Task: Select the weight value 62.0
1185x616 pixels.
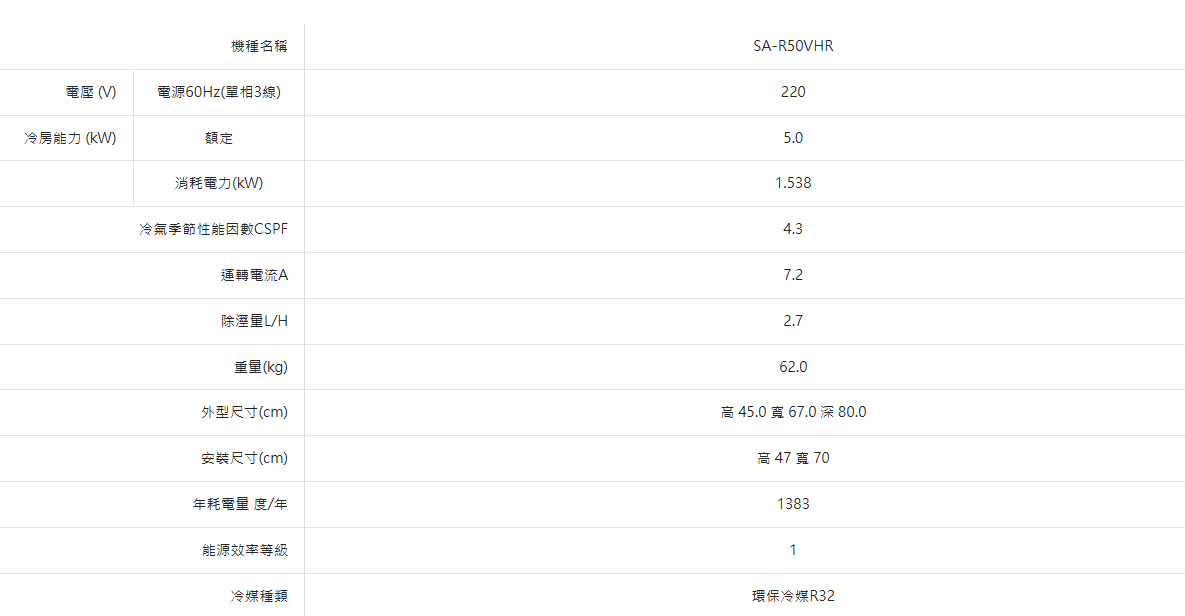Action: (793, 367)
